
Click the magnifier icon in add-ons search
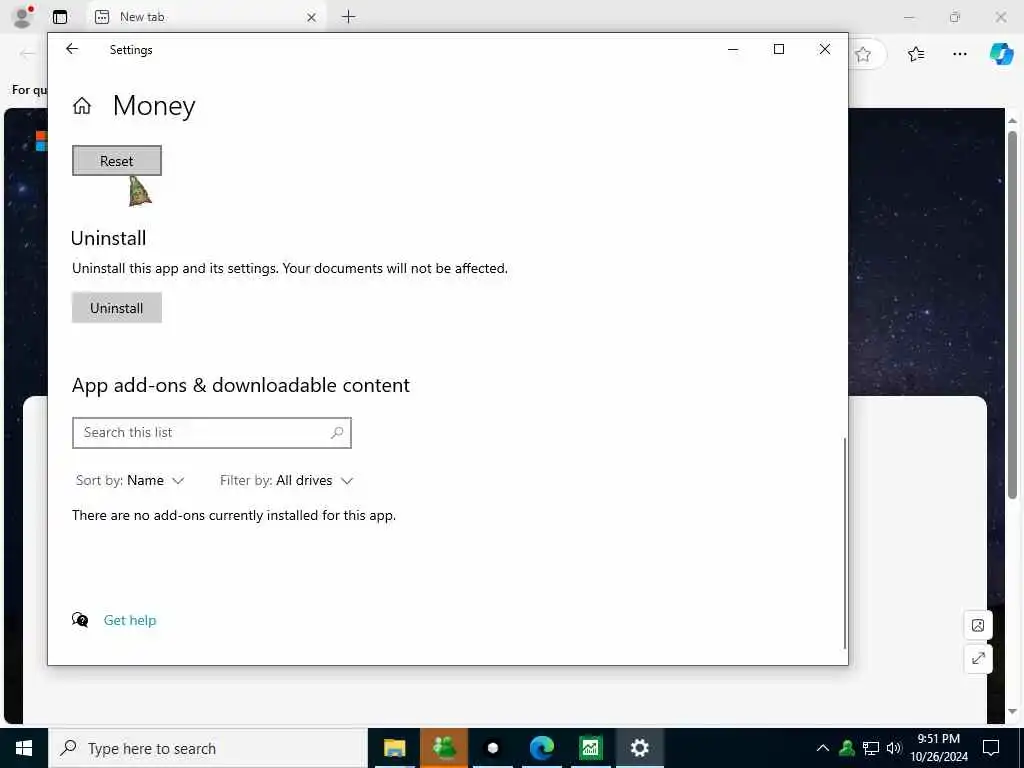pyautogui.click(x=337, y=432)
